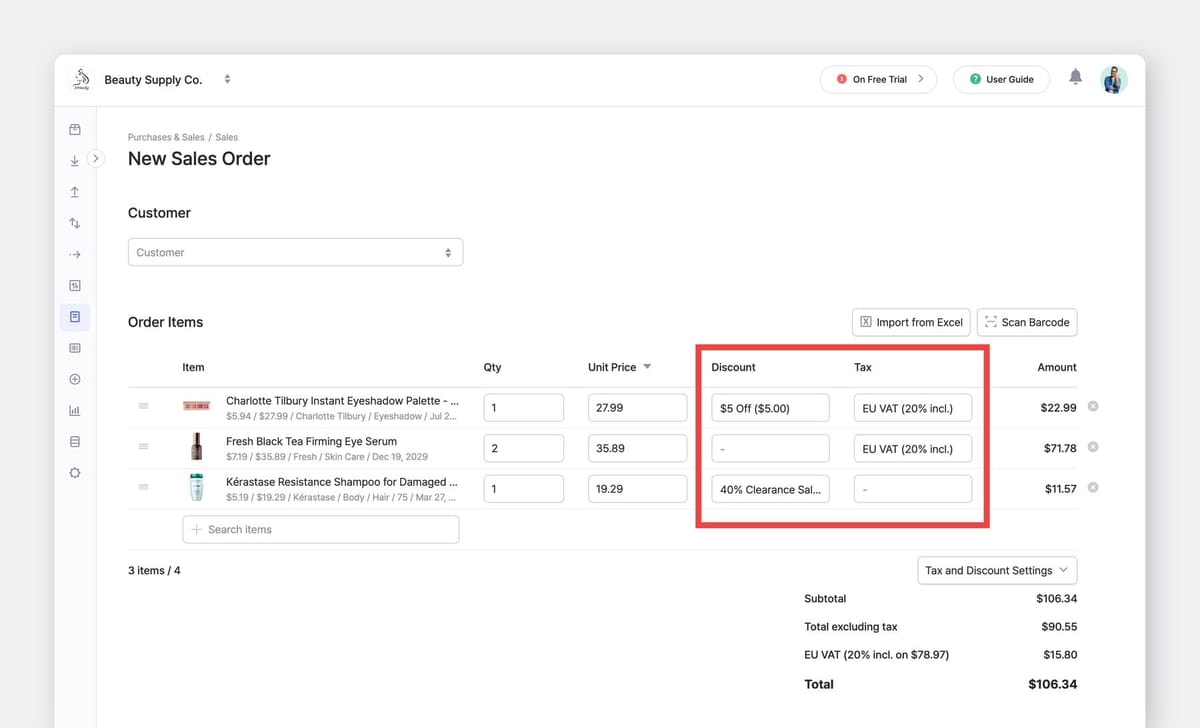This screenshot has height=728, width=1200.
Task: Click the upload arrow icon in sidebar
Action: pyautogui.click(x=74, y=191)
